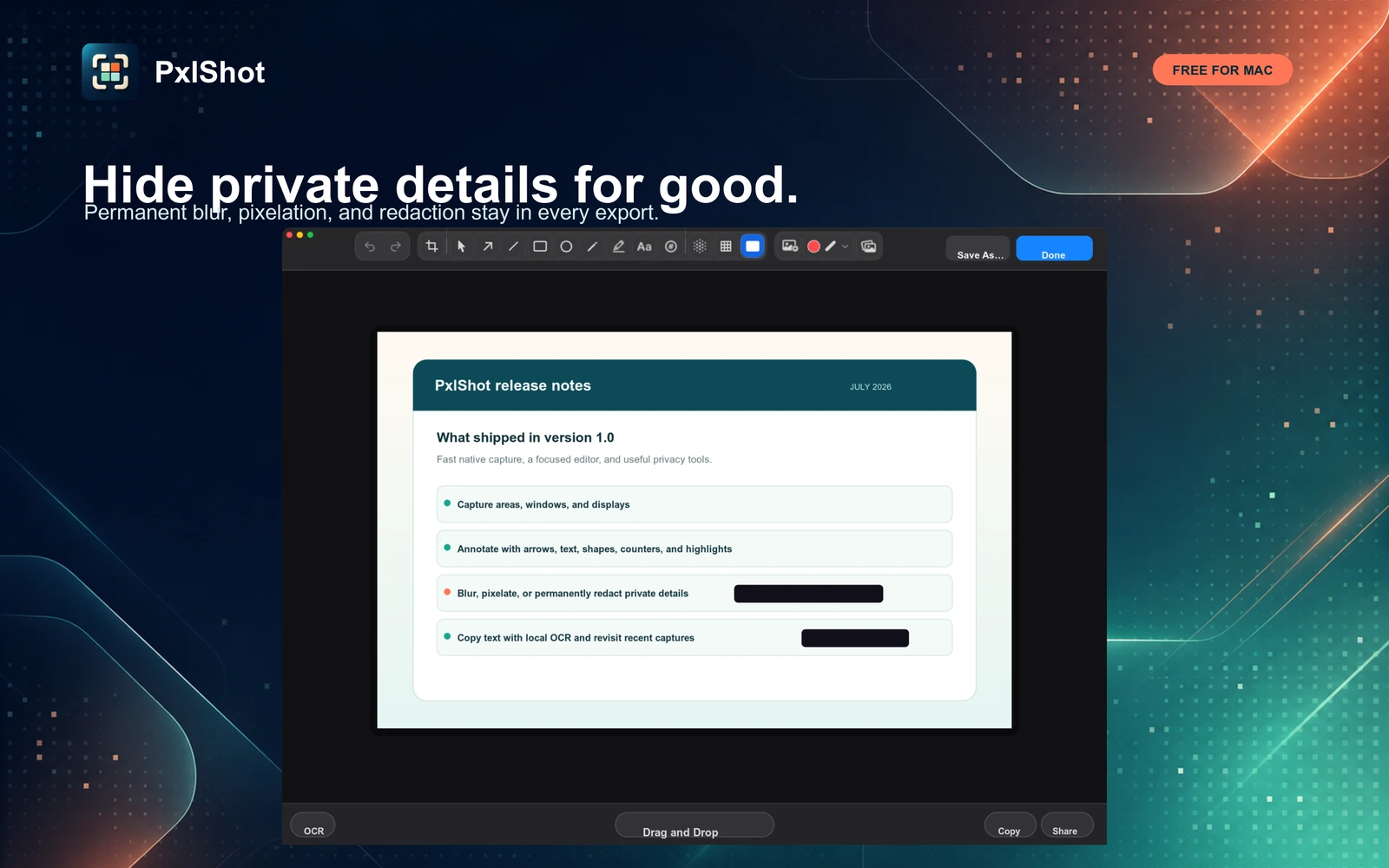The height and width of the screenshot is (868, 1389).
Task: Click "What shipped in version 1.0" heading
Action: coord(525,437)
